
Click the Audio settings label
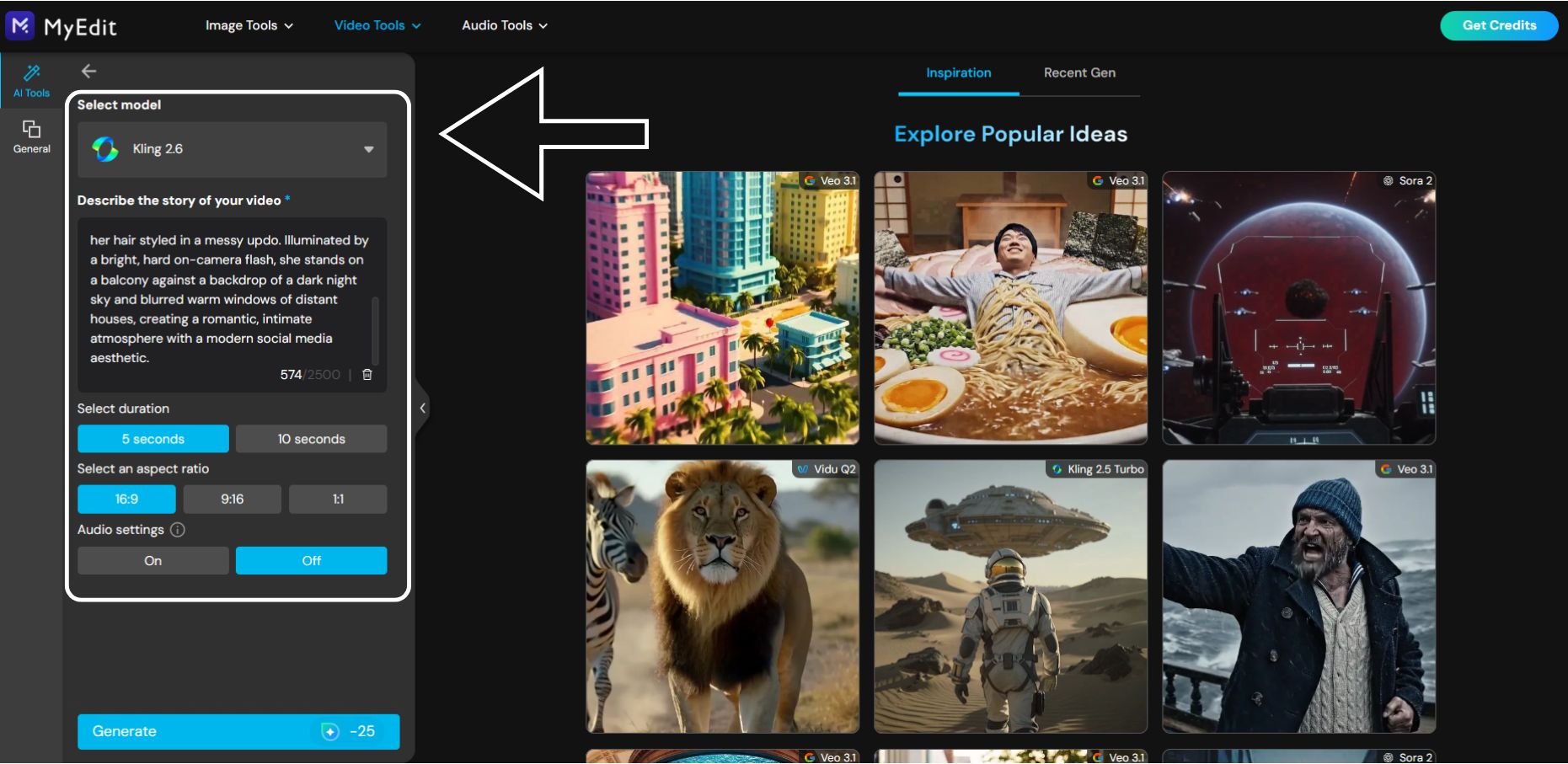point(120,530)
